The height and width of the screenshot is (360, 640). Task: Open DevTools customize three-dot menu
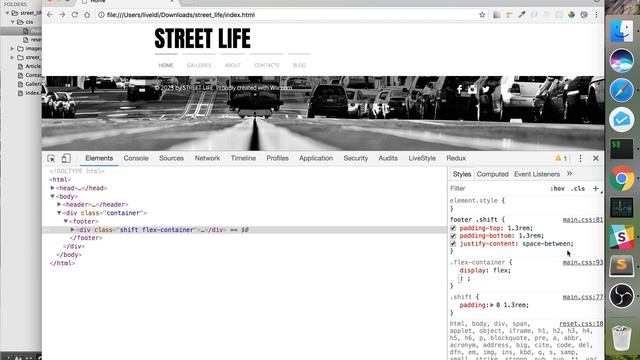580,158
